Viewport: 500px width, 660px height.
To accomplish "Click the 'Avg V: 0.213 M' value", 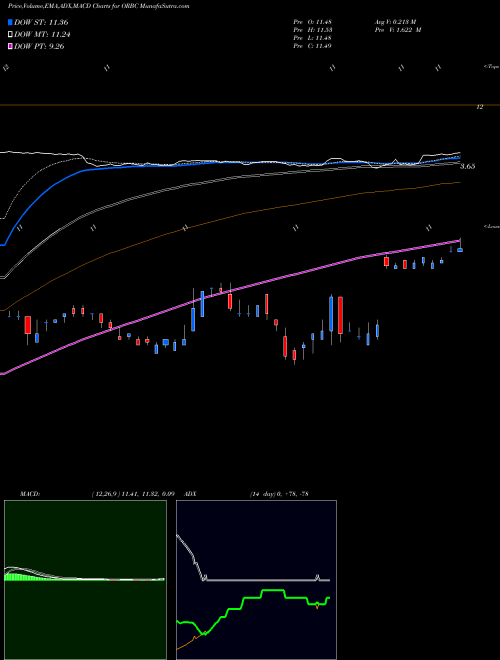I will (395, 22).
